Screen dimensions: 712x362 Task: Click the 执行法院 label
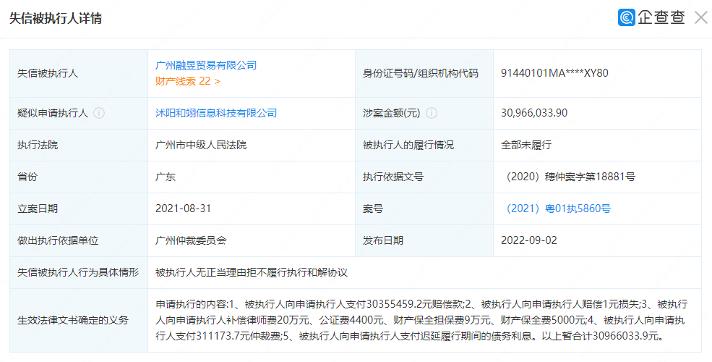tap(38, 145)
